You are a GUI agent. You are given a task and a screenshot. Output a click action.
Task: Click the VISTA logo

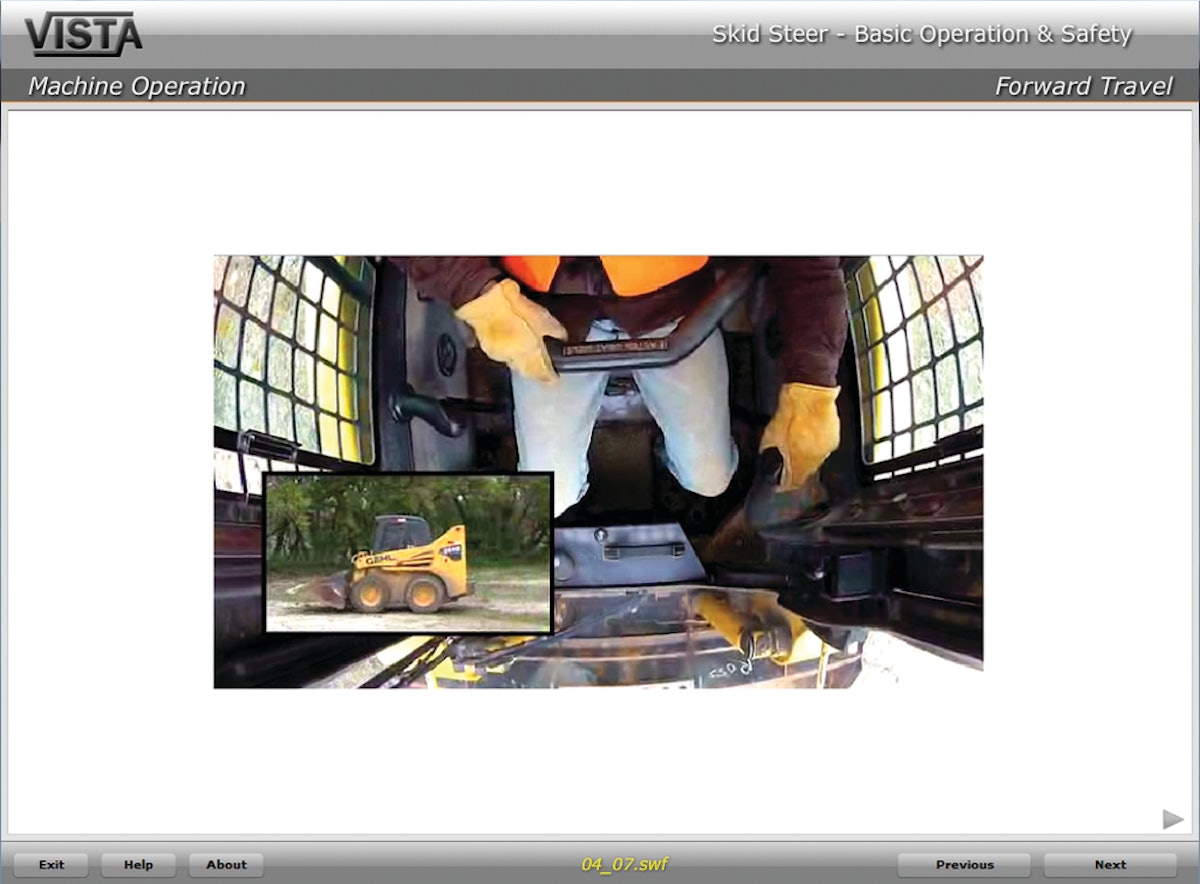pos(83,33)
